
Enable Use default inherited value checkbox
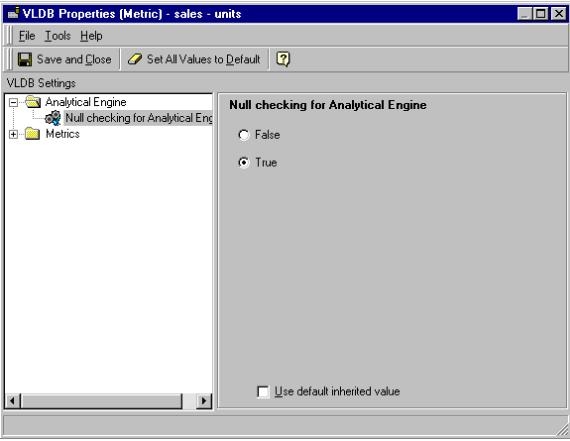(x=263, y=392)
